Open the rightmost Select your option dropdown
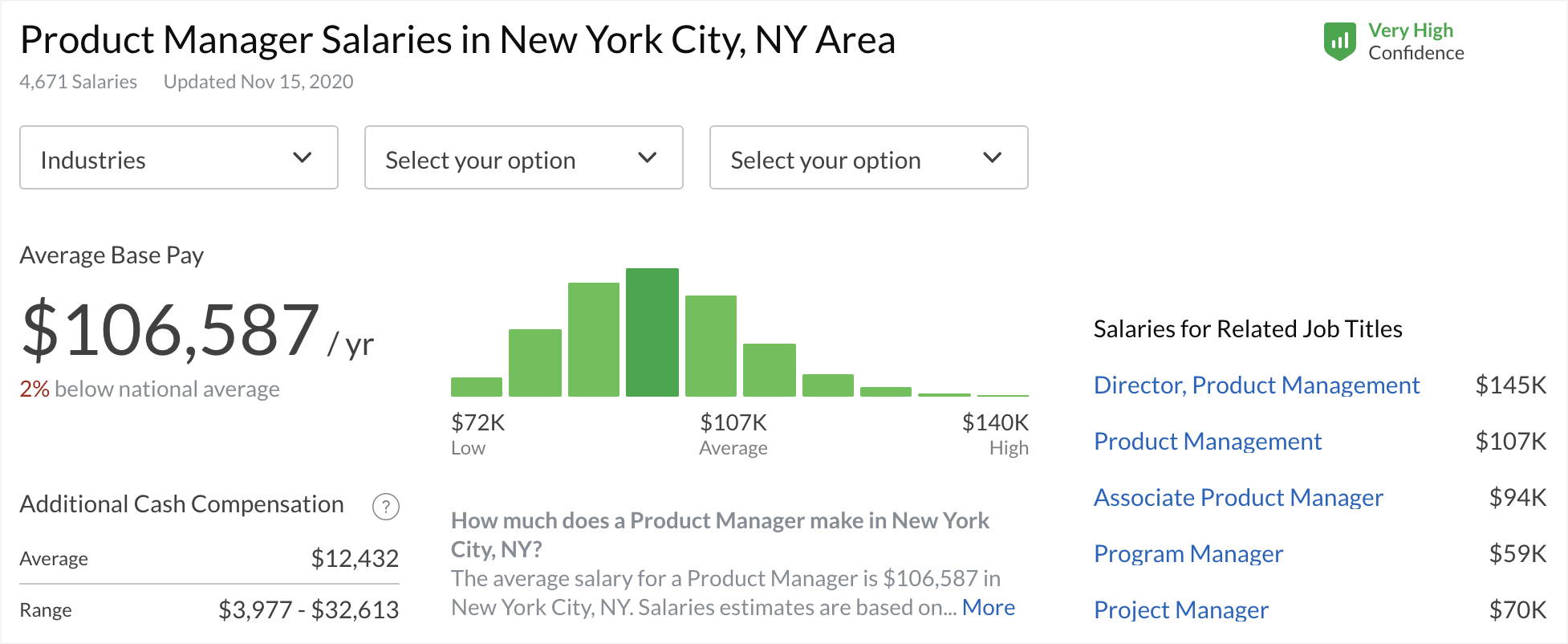Image resolution: width=1568 pixels, height=644 pixels. click(868, 158)
